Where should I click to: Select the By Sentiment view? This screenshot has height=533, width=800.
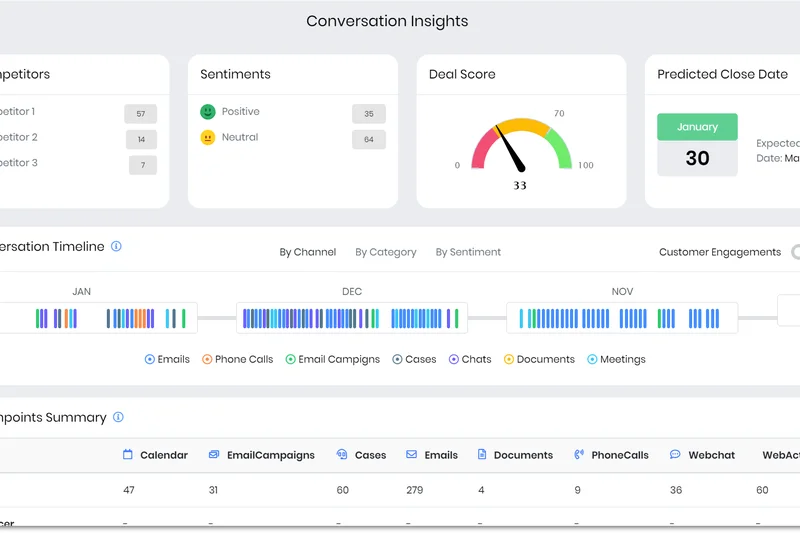click(468, 252)
